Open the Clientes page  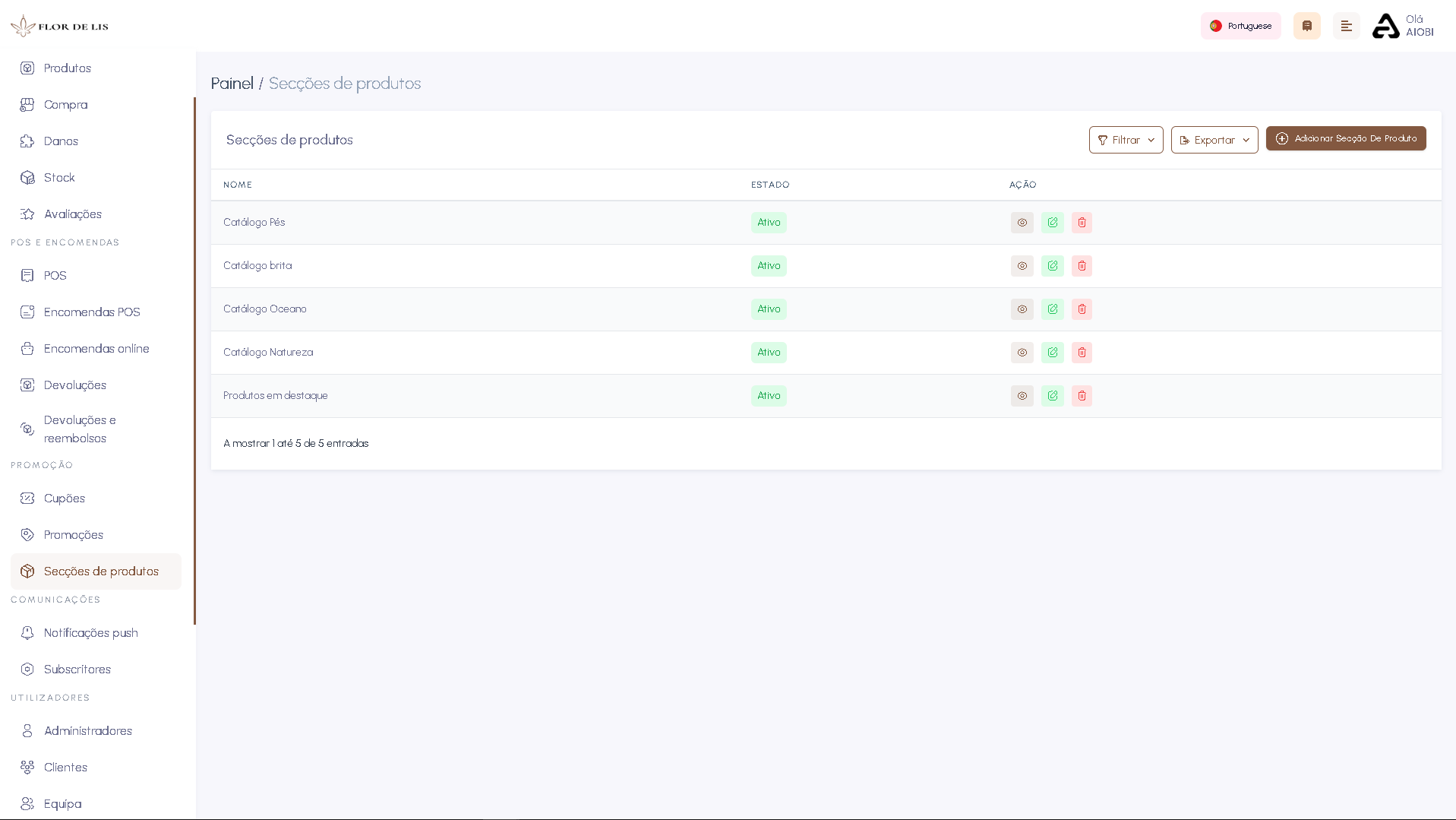(x=65, y=767)
